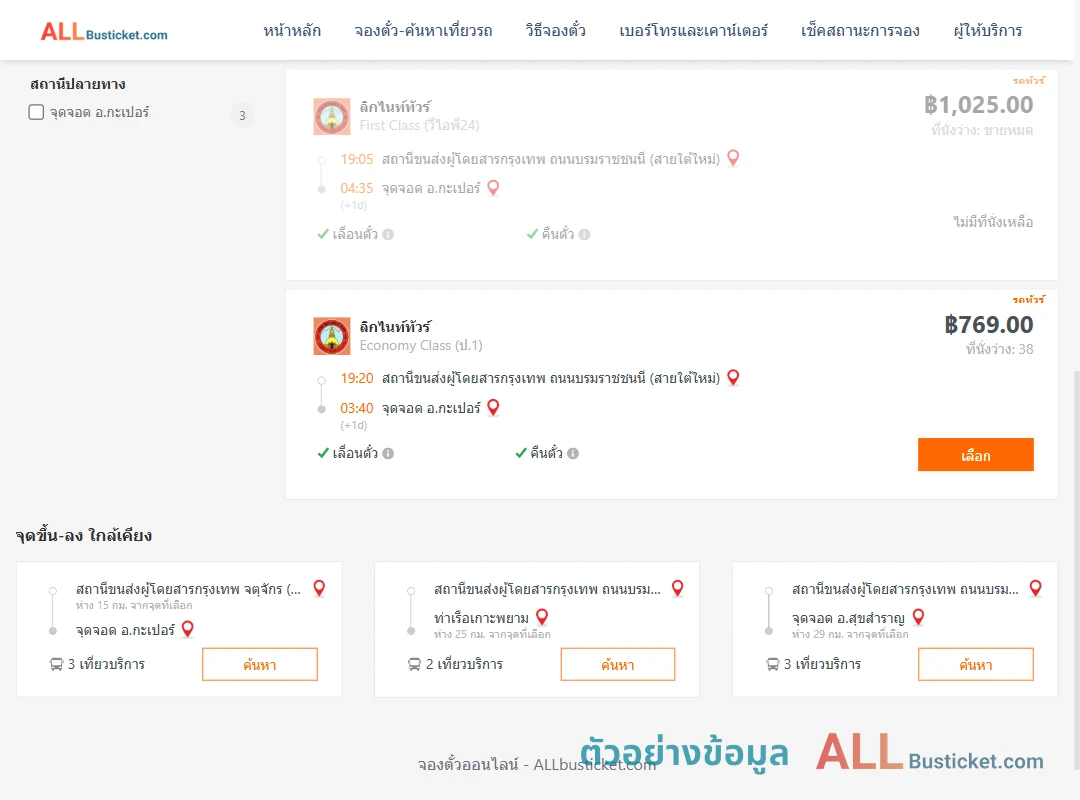
Task: Open map pin for 19:05 departure station
Action: click(734, 158)
